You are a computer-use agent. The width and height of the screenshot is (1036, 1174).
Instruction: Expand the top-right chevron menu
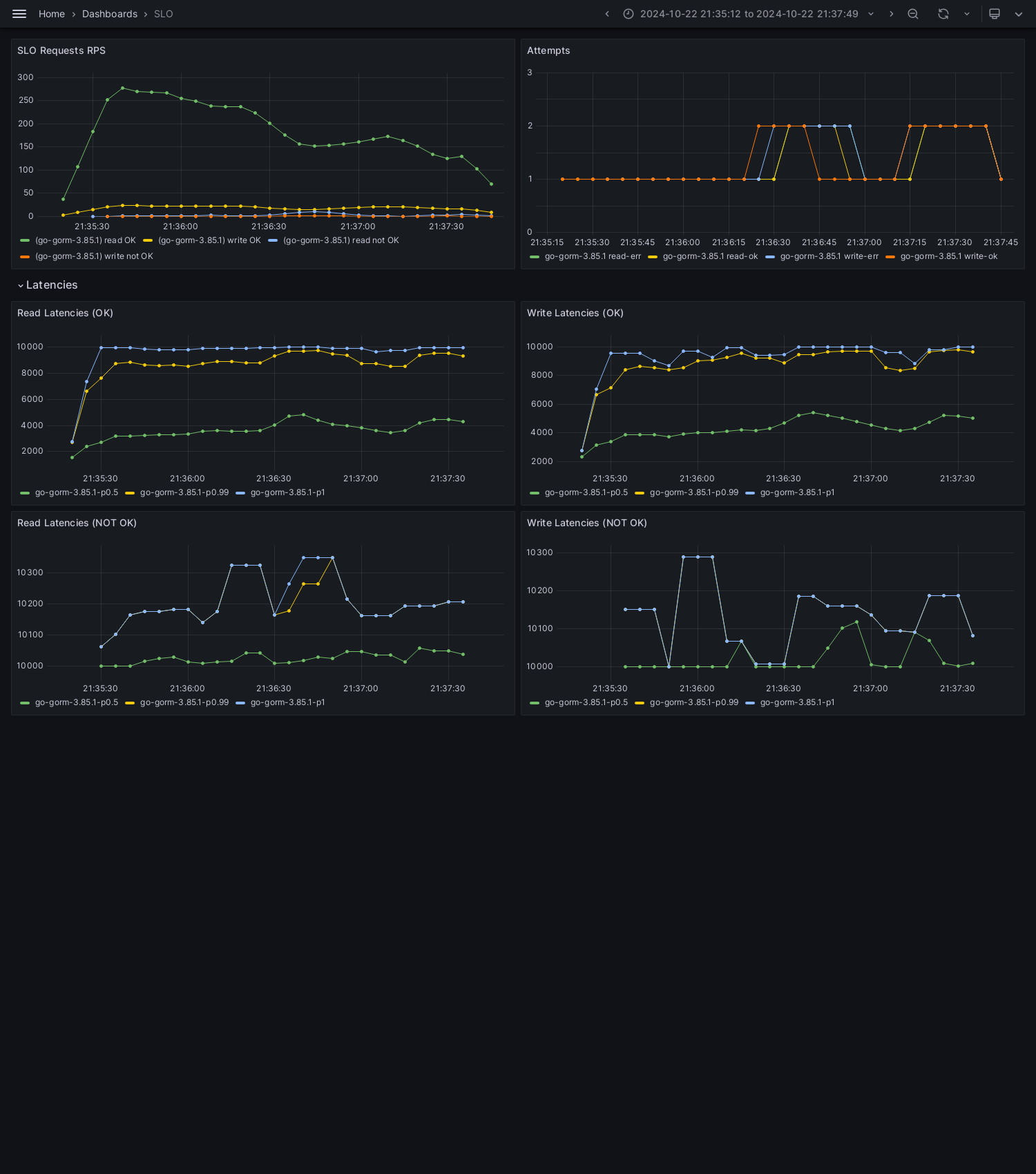coord(1019,14)
